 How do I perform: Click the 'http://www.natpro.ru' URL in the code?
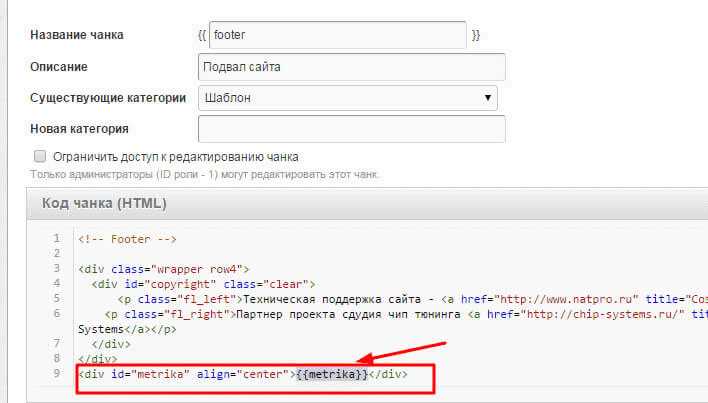566,299
